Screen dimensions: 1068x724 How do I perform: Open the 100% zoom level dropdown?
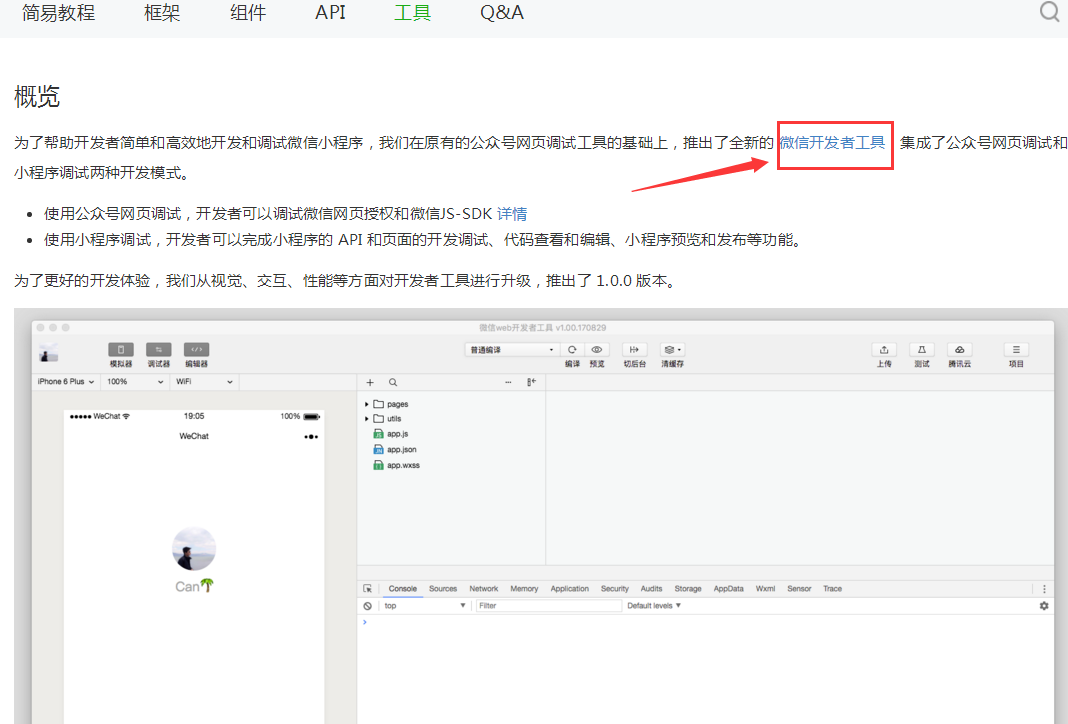(135, 382)
